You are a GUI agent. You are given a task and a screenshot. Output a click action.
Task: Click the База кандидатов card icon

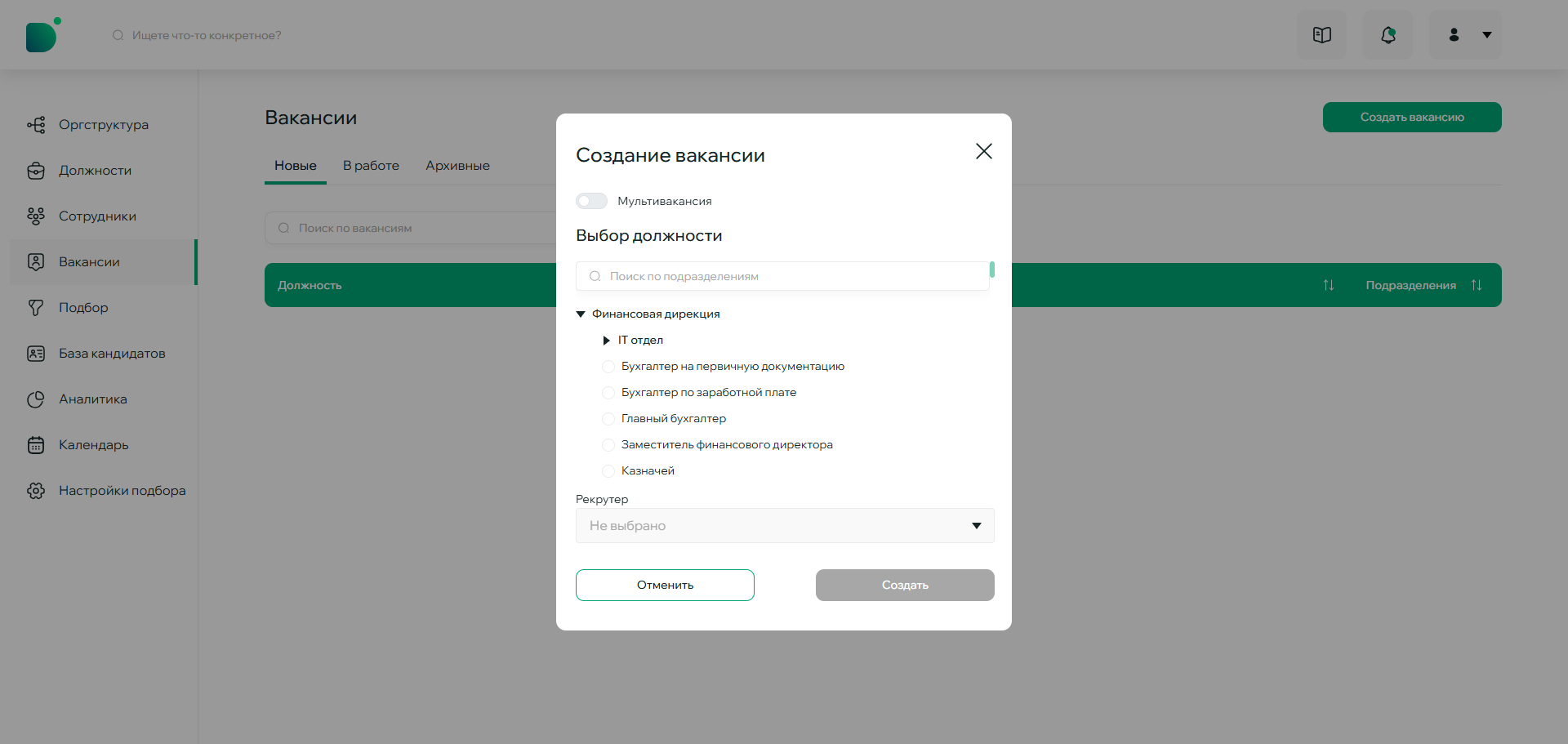tap(36, 354)
